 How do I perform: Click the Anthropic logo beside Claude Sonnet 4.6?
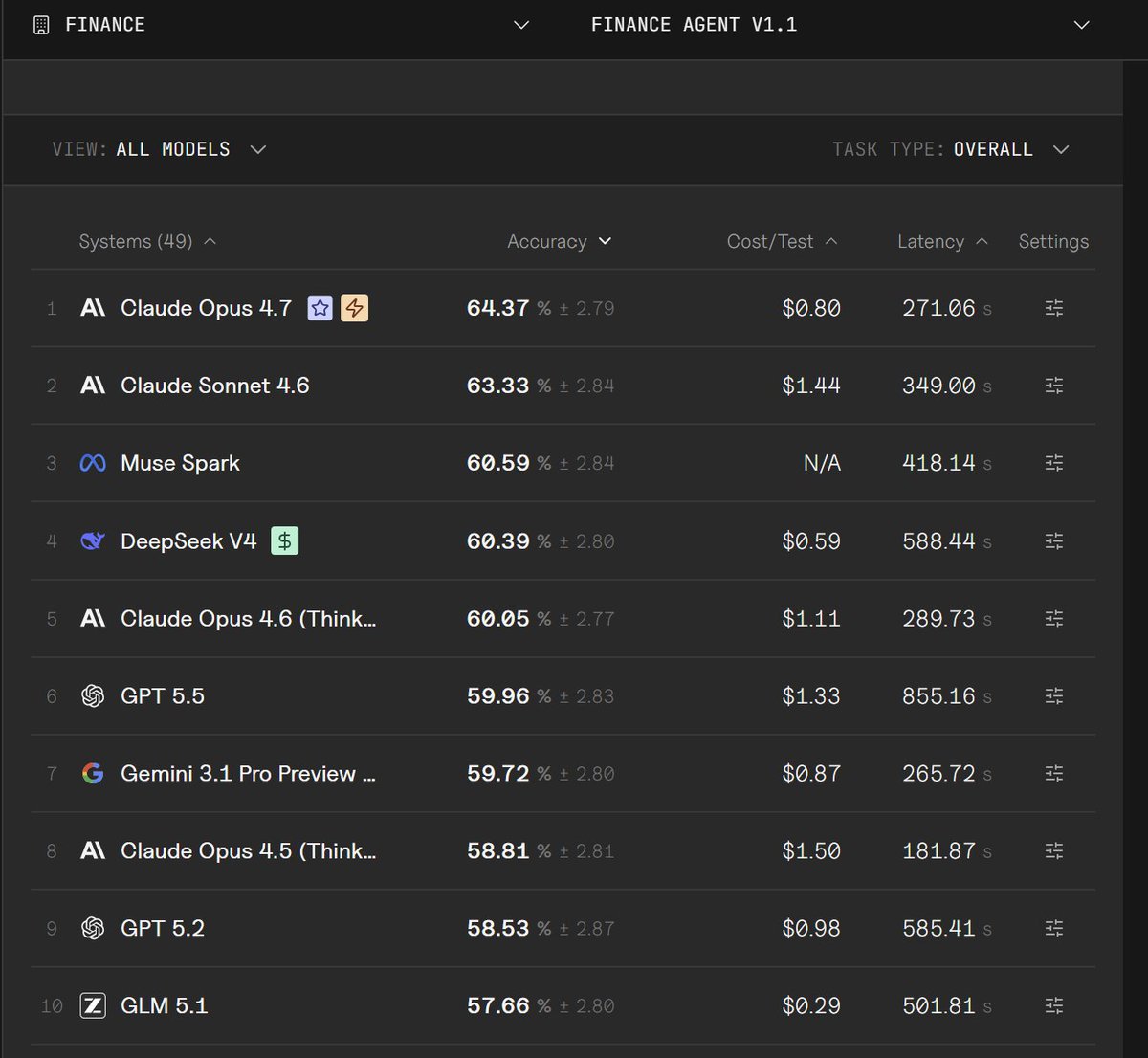93,386
